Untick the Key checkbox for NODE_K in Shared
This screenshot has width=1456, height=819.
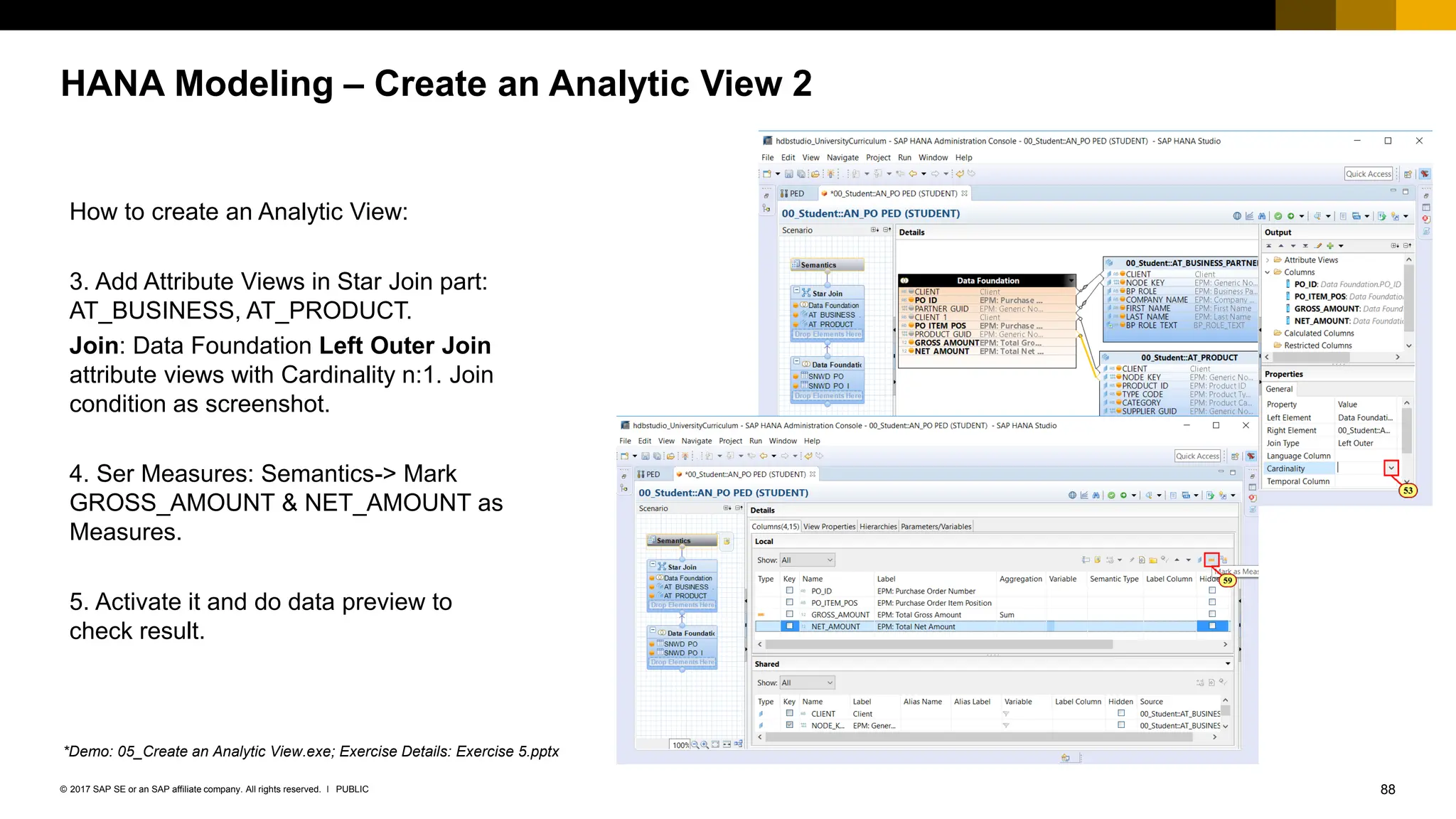[x=789, y=725]
